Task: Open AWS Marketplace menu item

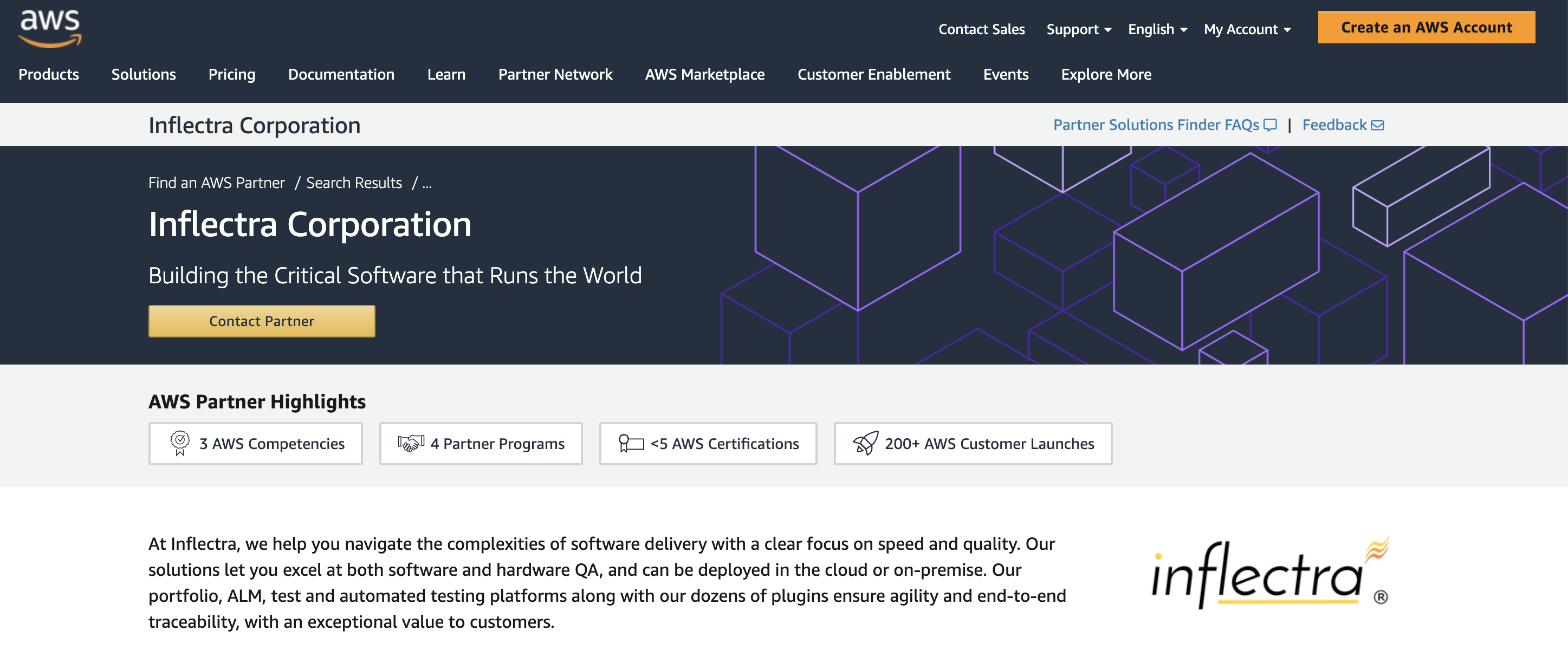Action: [x=704, y=74]
